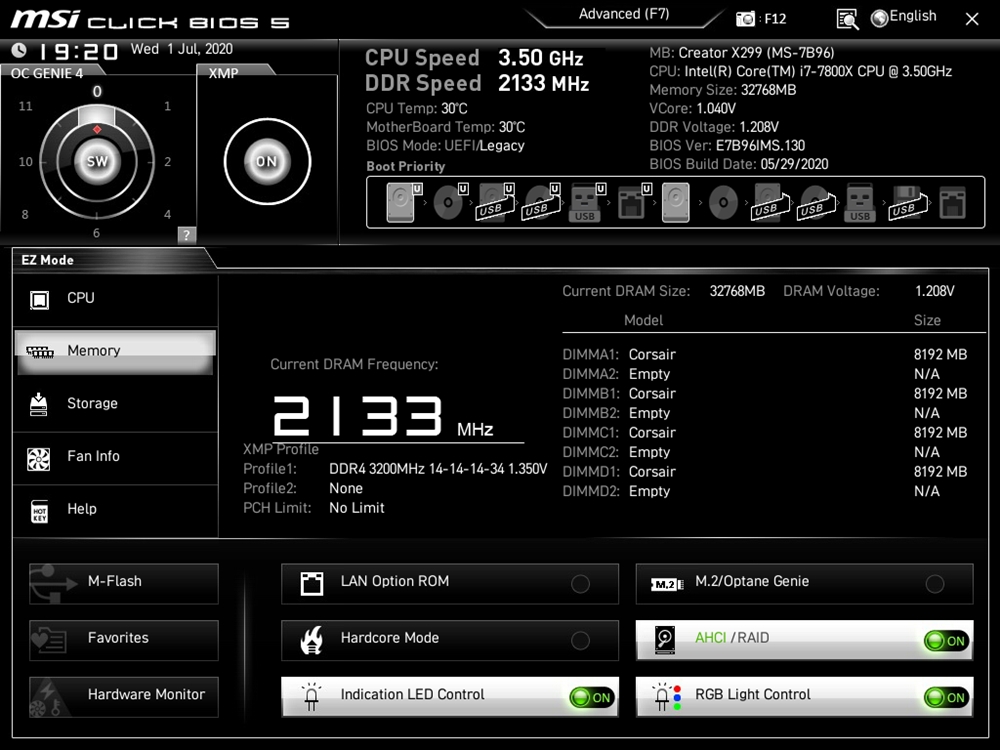Close the BIOS with the X button
The image size is (1000, 750).
click(972, 19)
